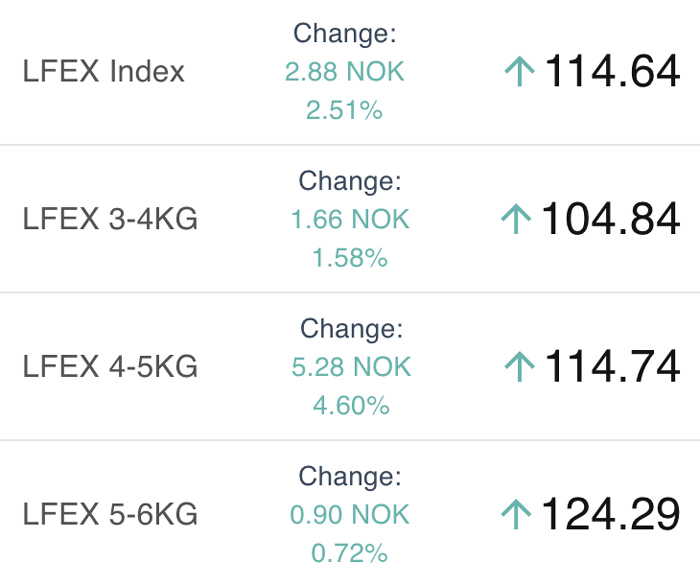Select the 5.28 NOK change value
Screen dimensions: 700x585
coord(351,367)
